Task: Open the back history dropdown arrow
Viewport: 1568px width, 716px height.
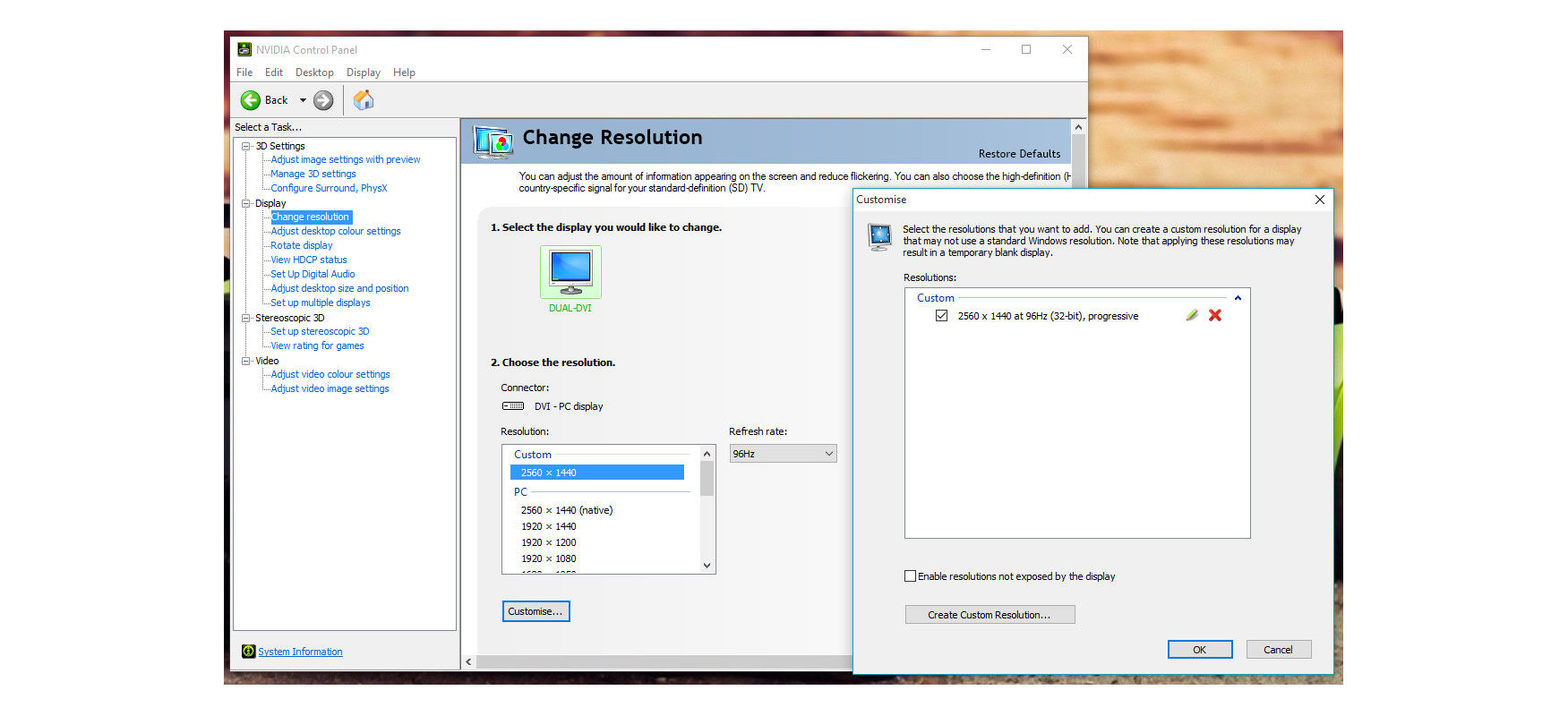Action: click(x=303, y=100)
